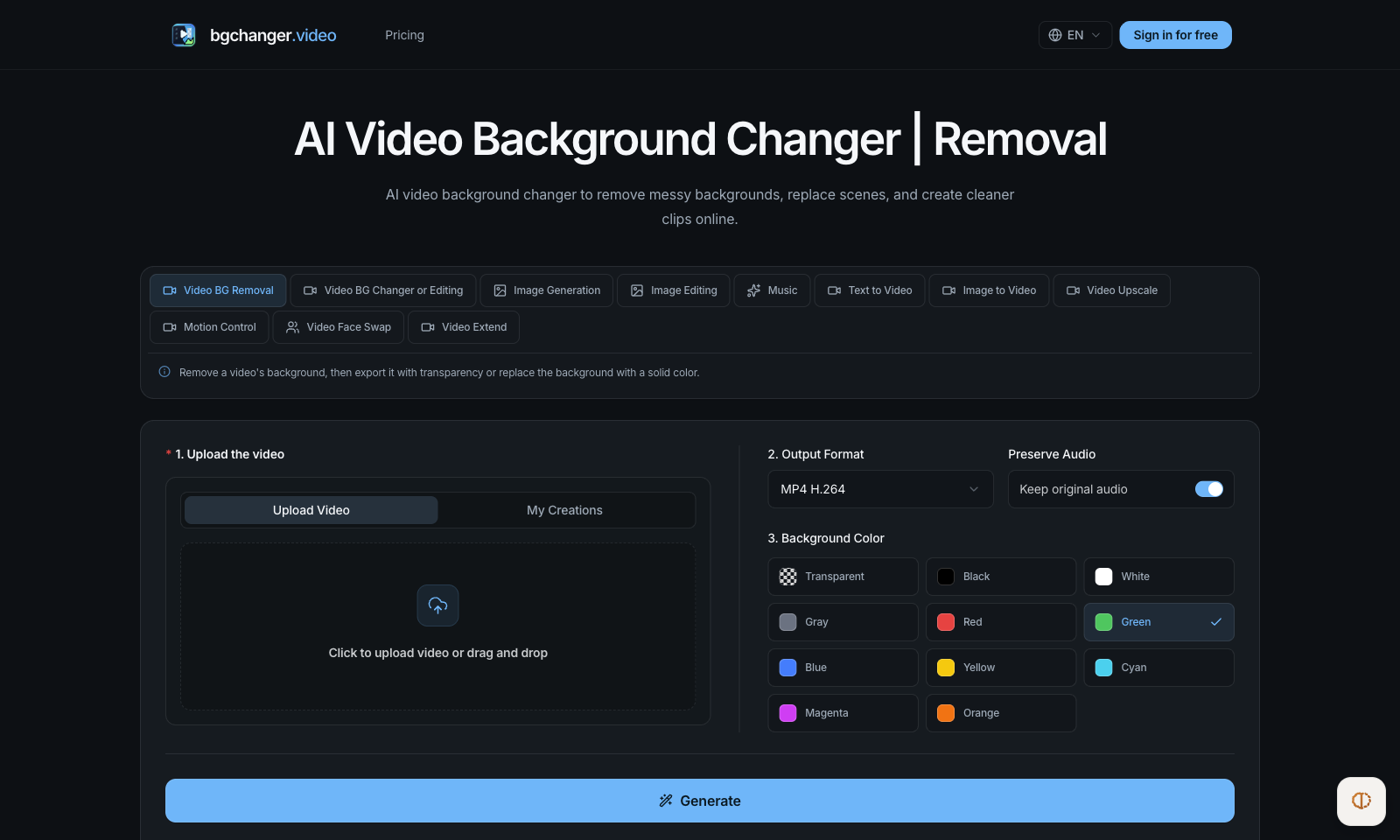This screenshot has height=840, width=1400.
Task: Click the globe language icon
Action: point(1055,35)
